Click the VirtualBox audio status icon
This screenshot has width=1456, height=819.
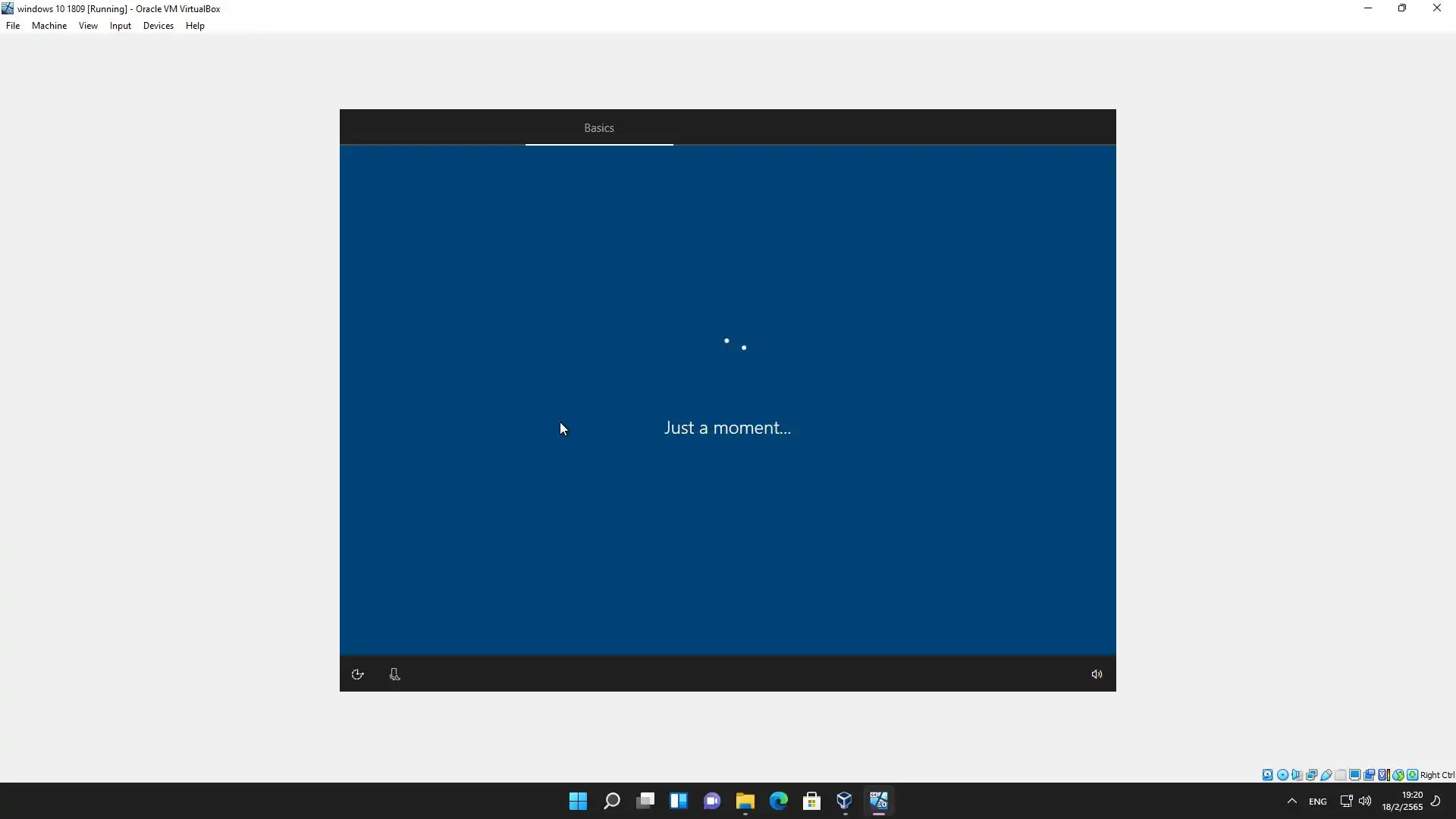pos(1297,775)
